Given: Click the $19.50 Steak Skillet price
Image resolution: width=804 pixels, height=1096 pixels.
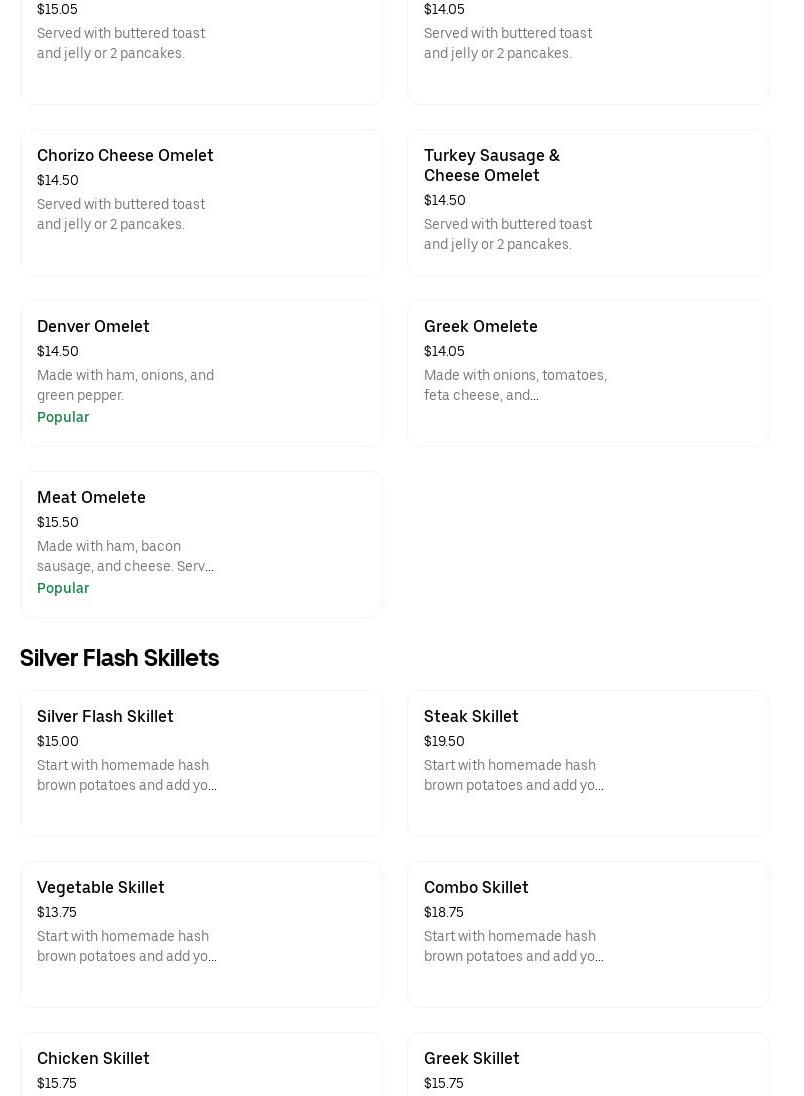Looking at the screenshot, I should [444, 741].
